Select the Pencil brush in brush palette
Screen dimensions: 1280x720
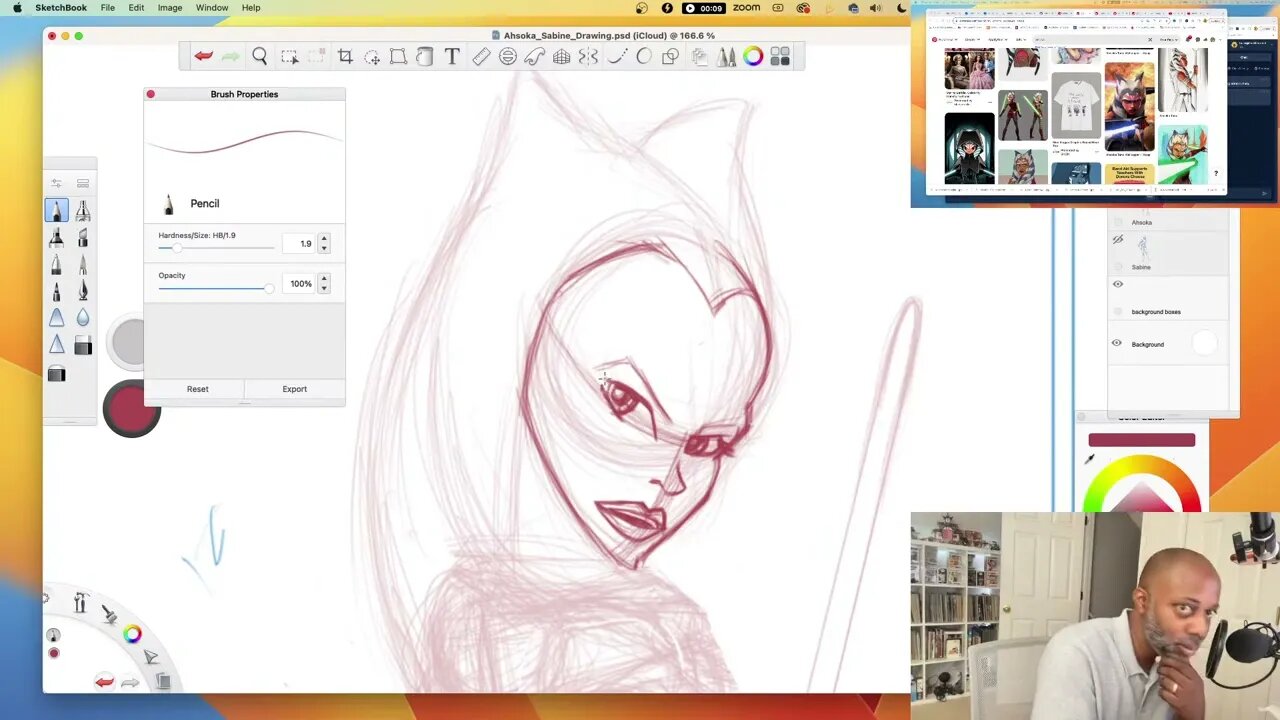point(56,210)
